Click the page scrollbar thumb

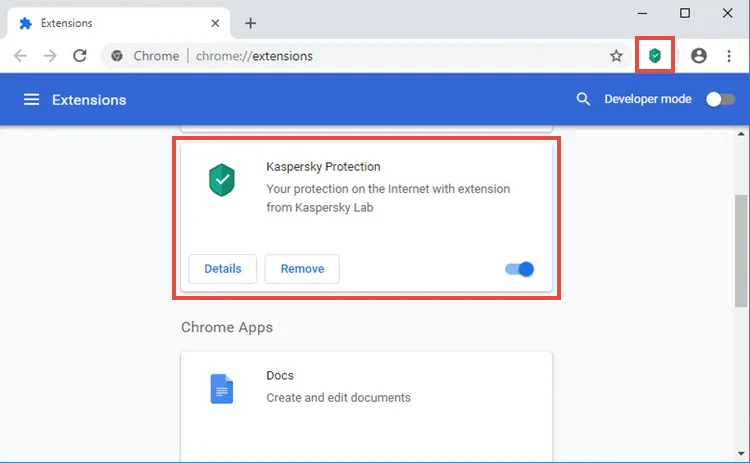(x=741, y=251)
